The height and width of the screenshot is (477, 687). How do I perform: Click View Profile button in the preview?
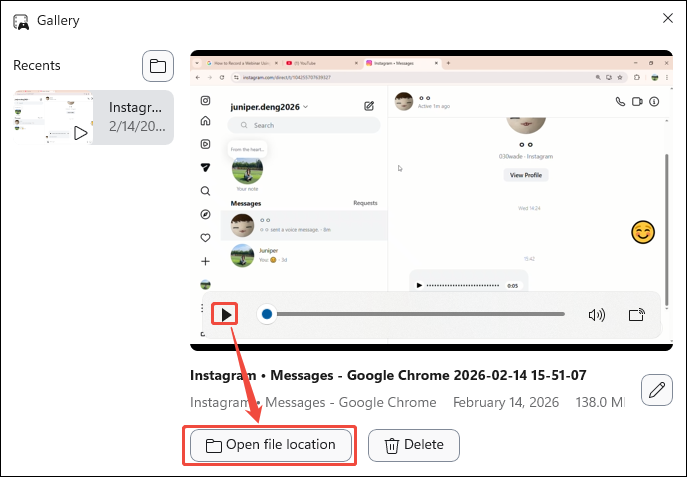526,175
